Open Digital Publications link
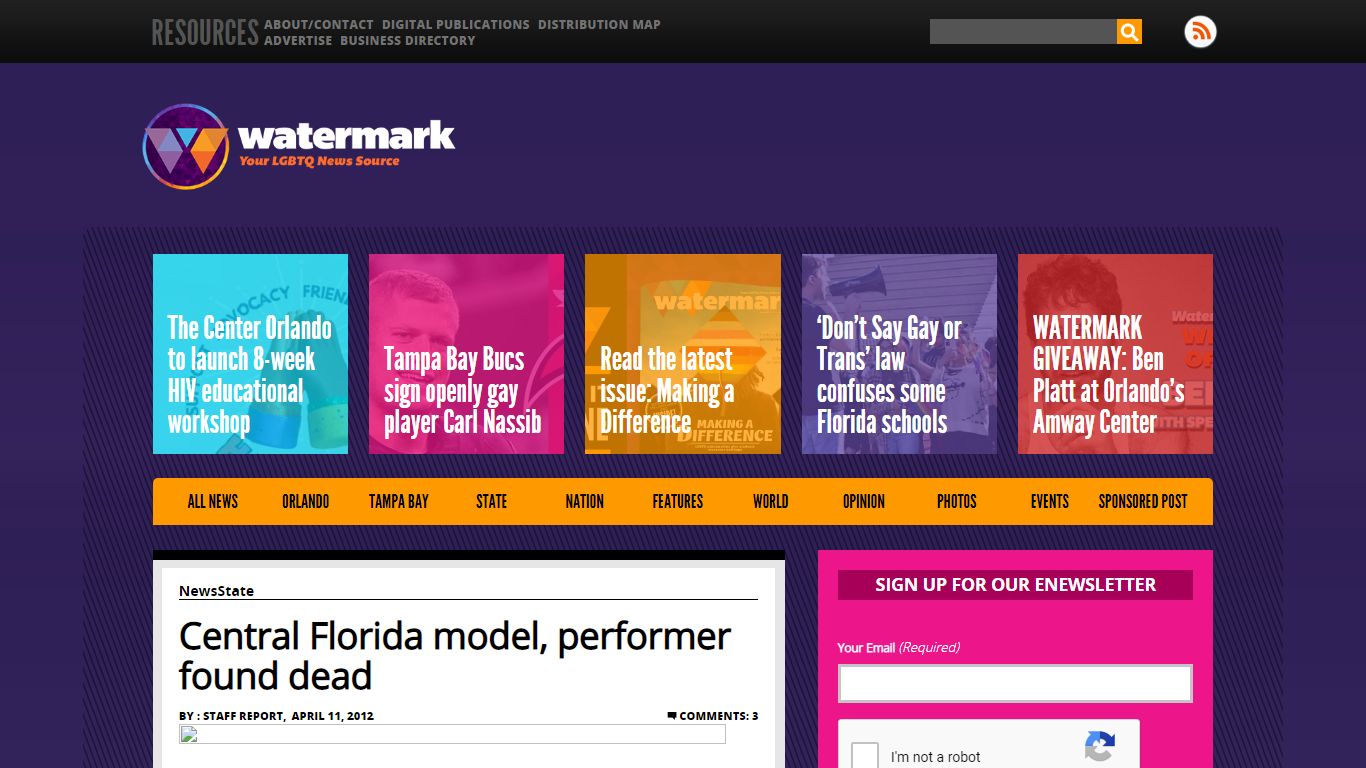1366x768 pixels. pyautogui.click(x=456, y=24)
